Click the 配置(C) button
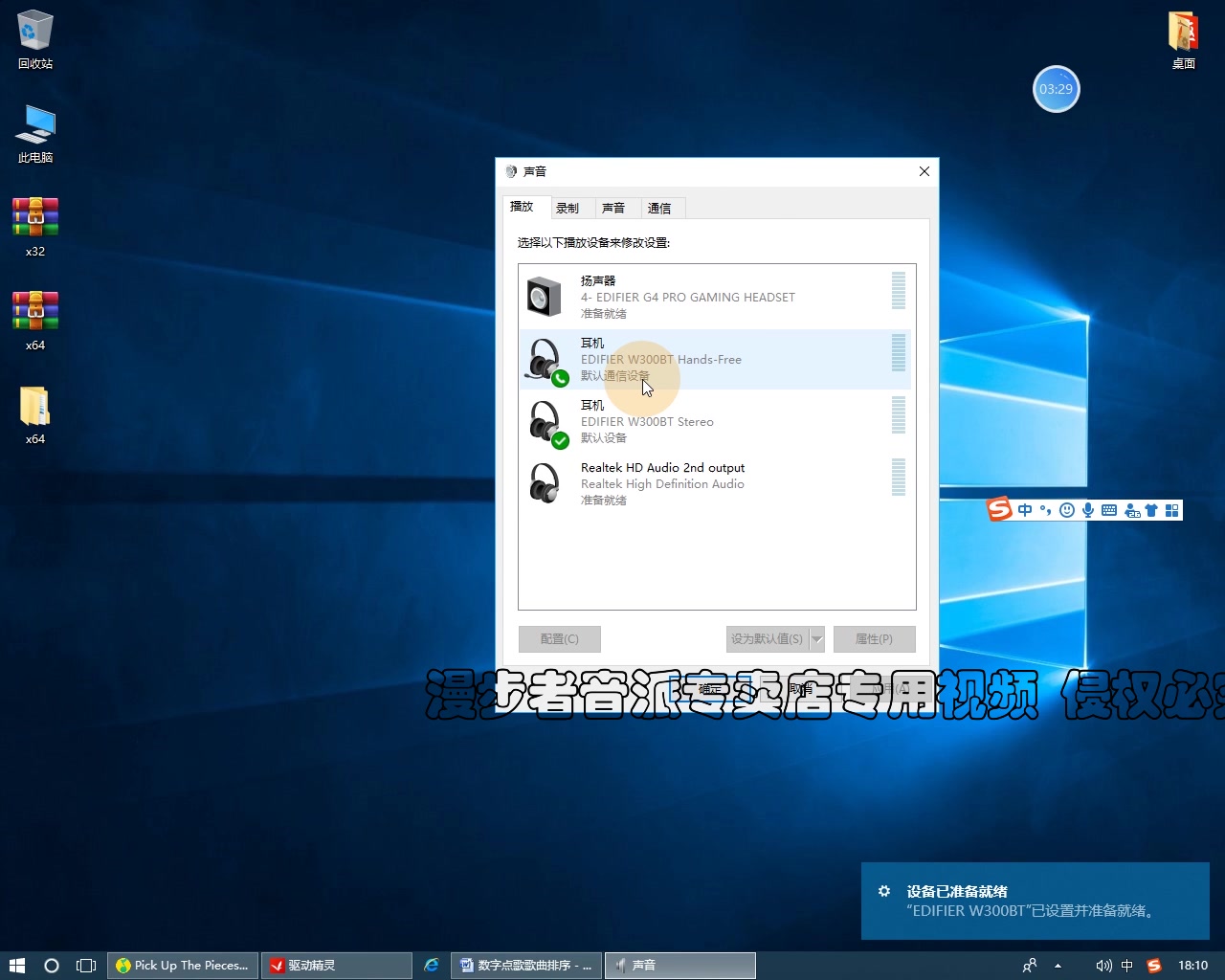Image resolution: width=1225 pixels, height=980 pixels. pos(560,638)
